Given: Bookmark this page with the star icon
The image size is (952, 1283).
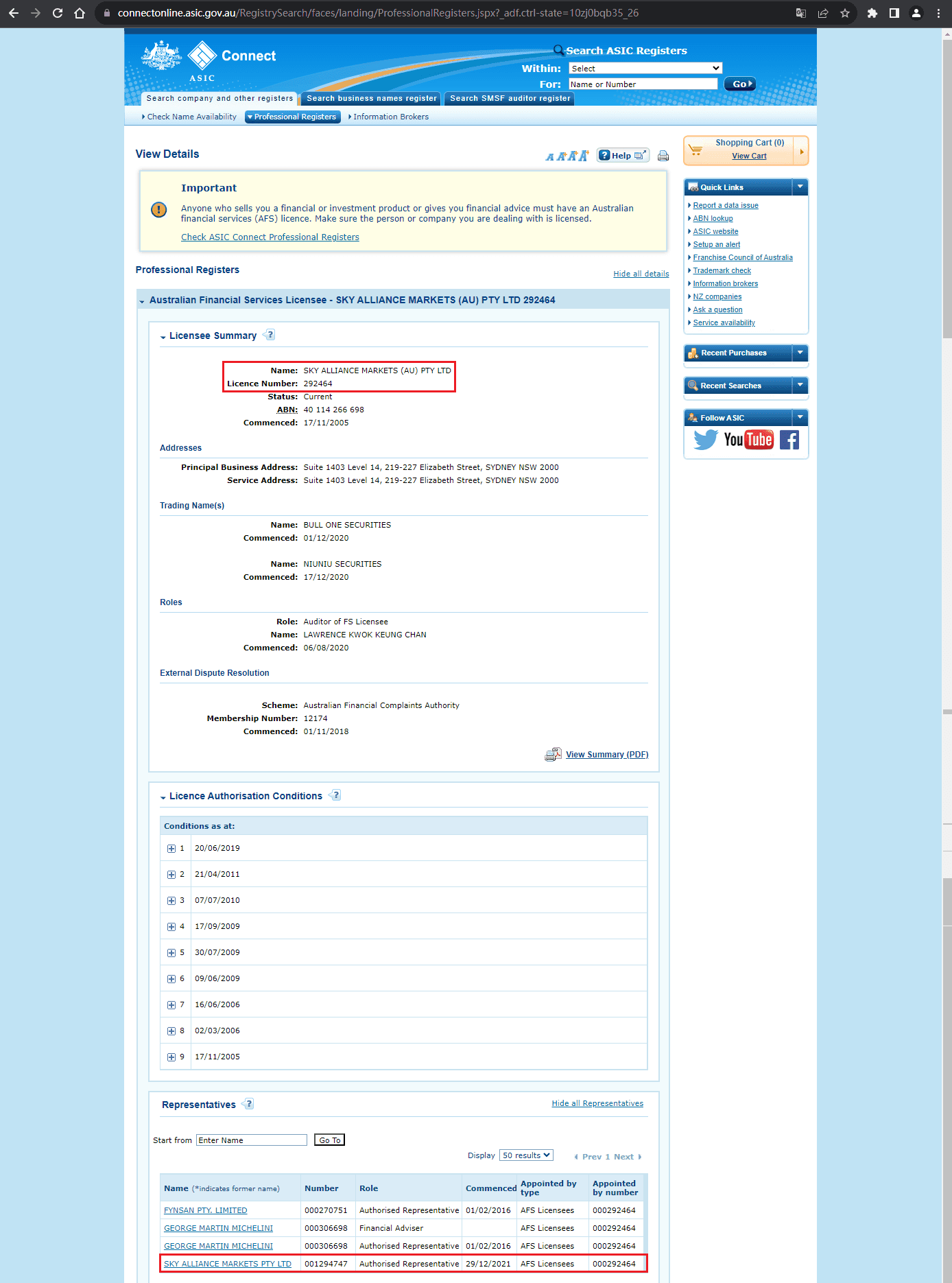Looking at the screenshot, I should coord(845,13).
